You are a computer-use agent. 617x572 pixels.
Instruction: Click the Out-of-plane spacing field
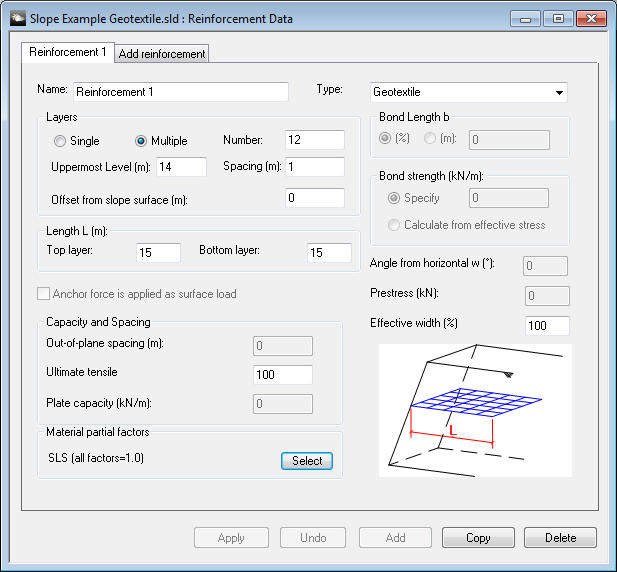[x=283, y=346]
